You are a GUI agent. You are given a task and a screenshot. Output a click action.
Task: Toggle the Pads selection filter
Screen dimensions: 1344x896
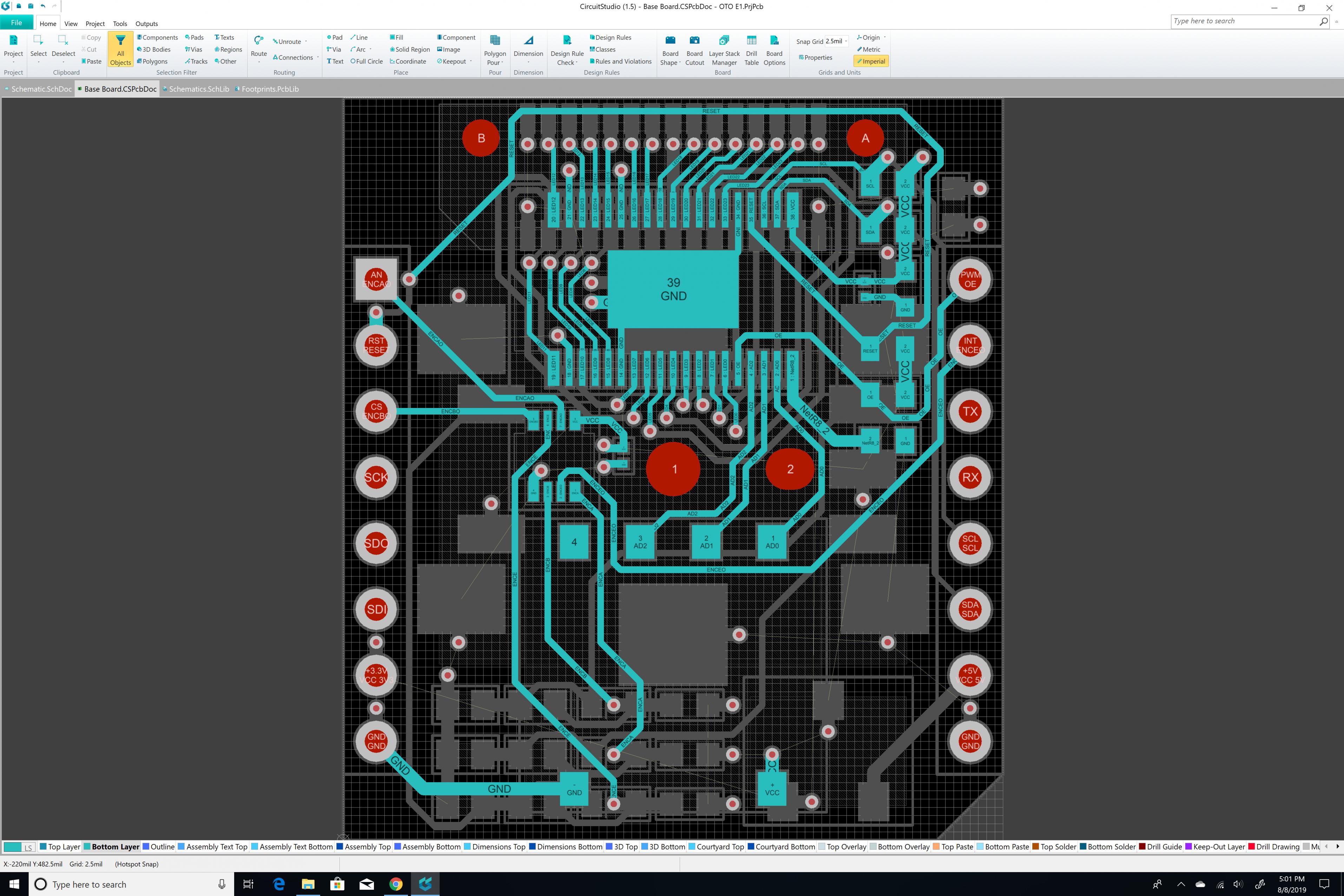[x=194, y=37]
